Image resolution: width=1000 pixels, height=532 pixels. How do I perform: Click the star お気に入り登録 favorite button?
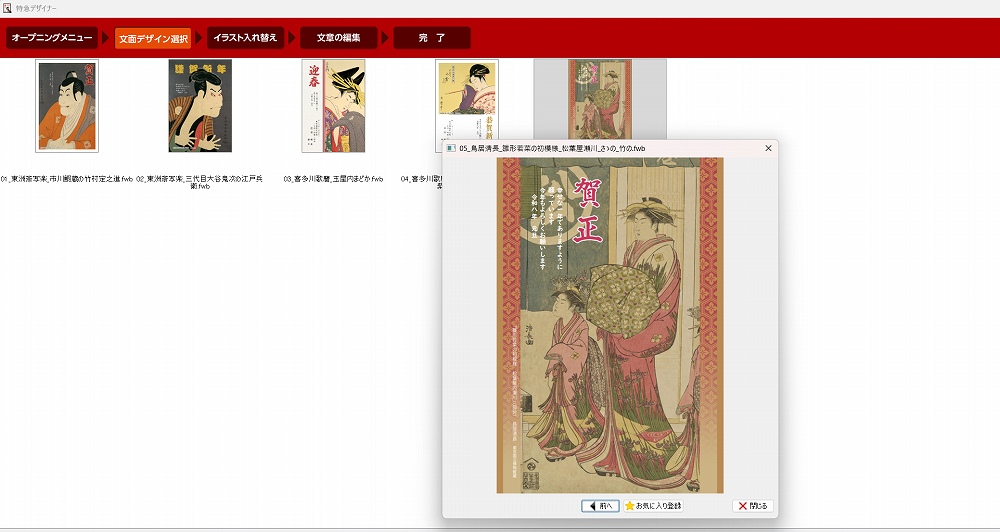pos(654,506)
